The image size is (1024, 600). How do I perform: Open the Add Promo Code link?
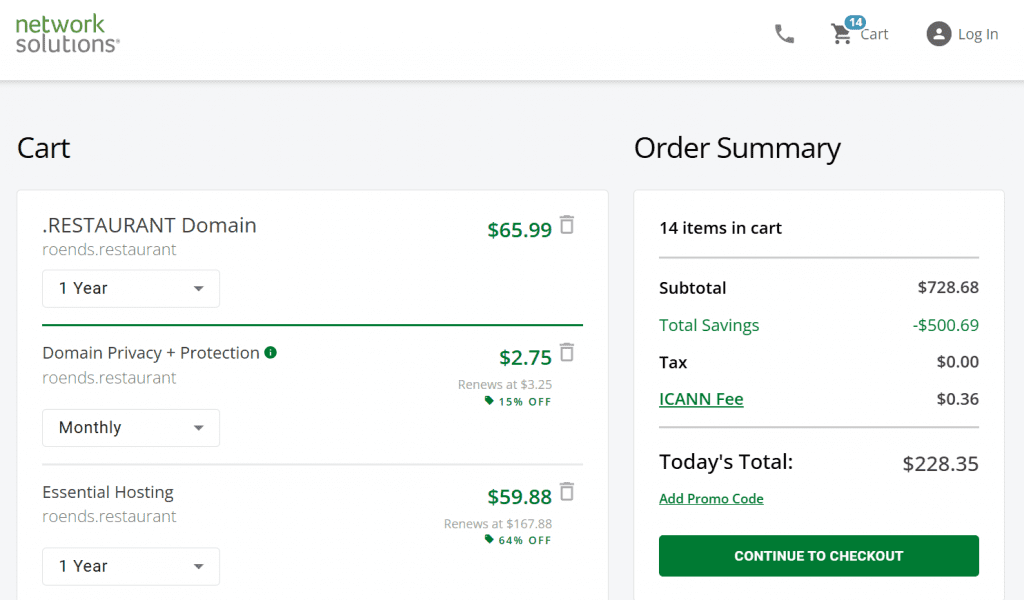pyautogui.click(x=711, y=499)
